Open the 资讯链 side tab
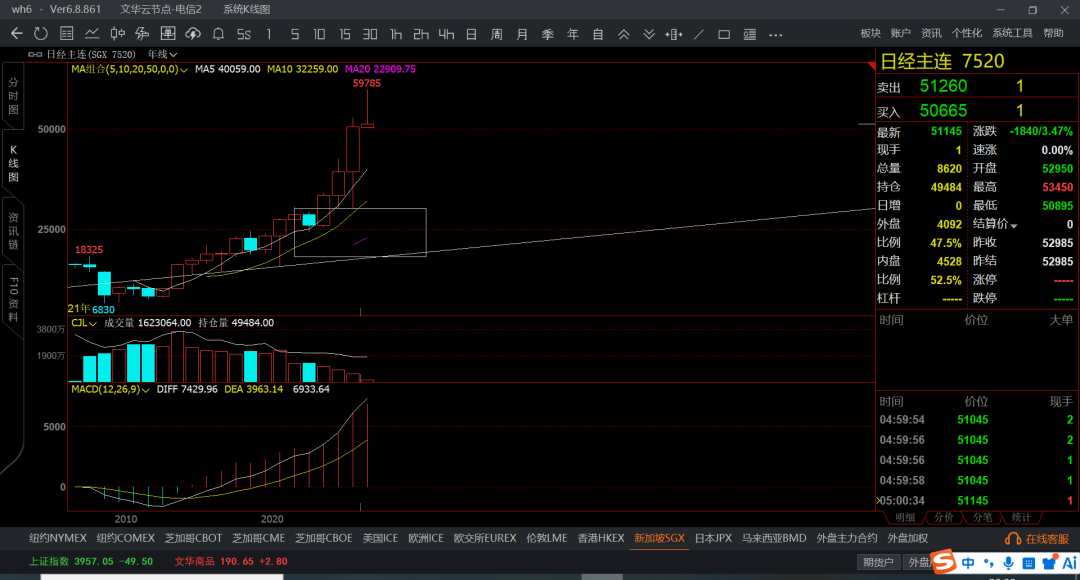Viewport: 1080px width, 580px height. (14, 231)
